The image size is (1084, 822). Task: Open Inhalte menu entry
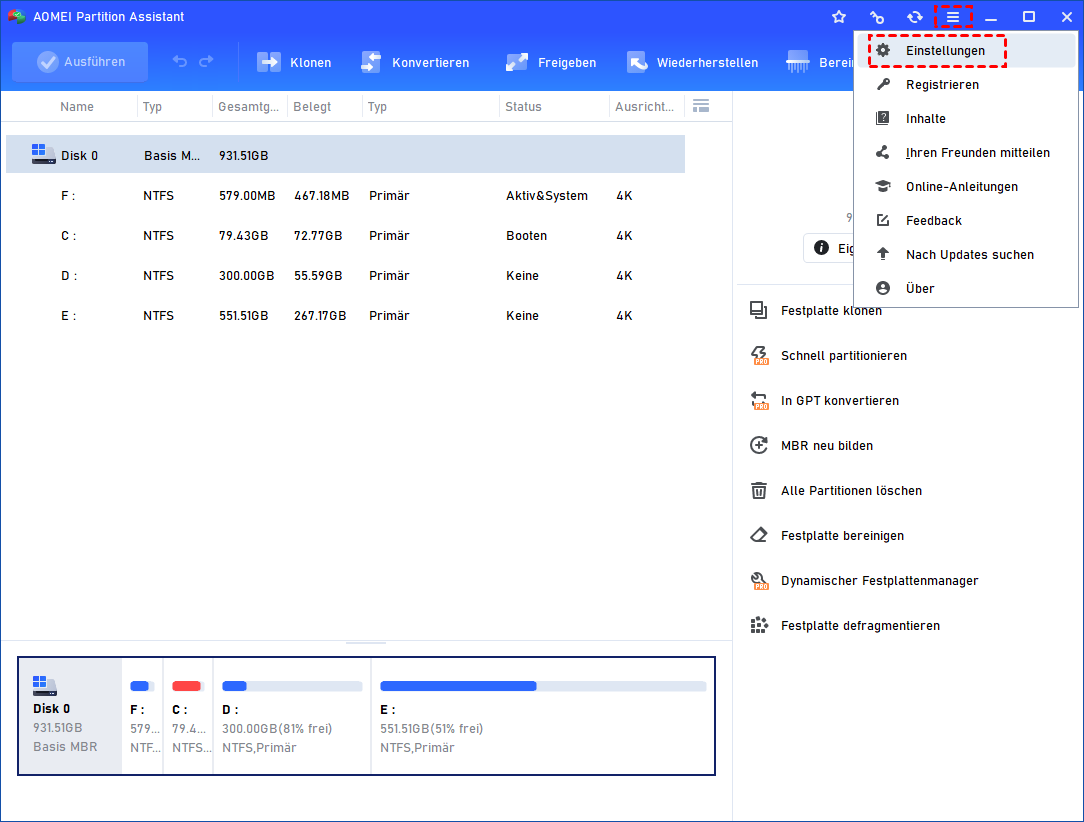click(x=966, y=118)
